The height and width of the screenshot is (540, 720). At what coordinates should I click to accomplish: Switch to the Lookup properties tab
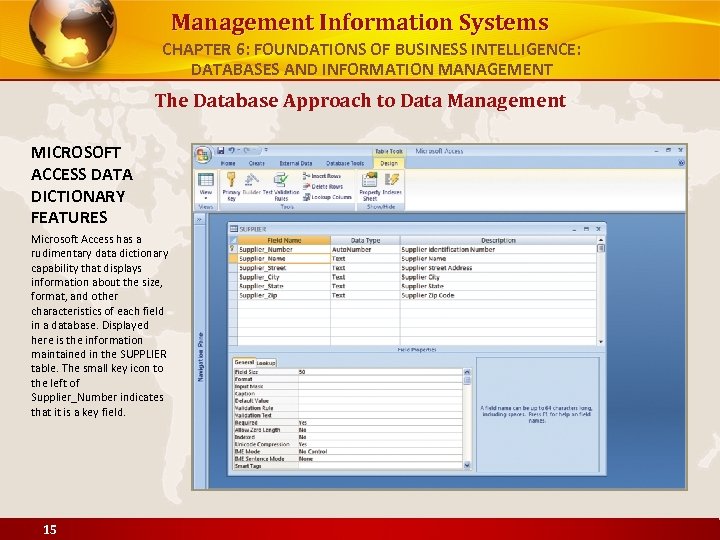tap(265, 363)
